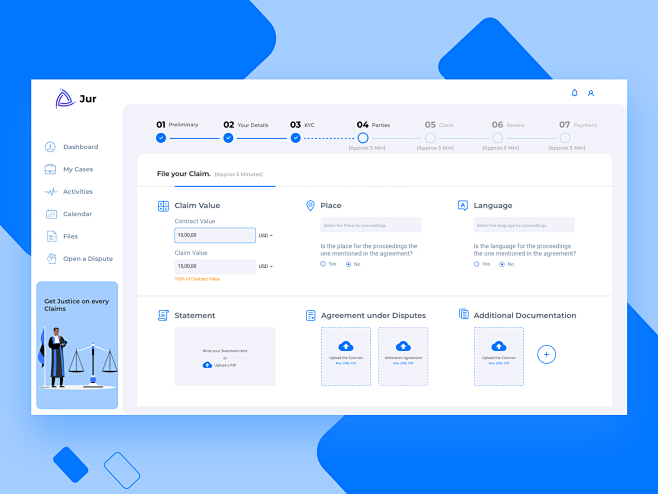Open Files in sidebar
This screenshot has height=494, width=658.
click(x=70, y=236)
